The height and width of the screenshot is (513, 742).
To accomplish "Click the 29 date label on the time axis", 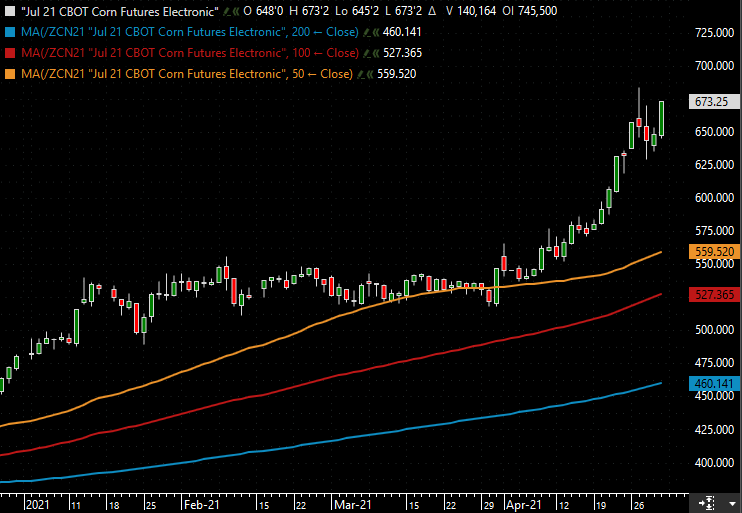I will click(x=488, y=505).
